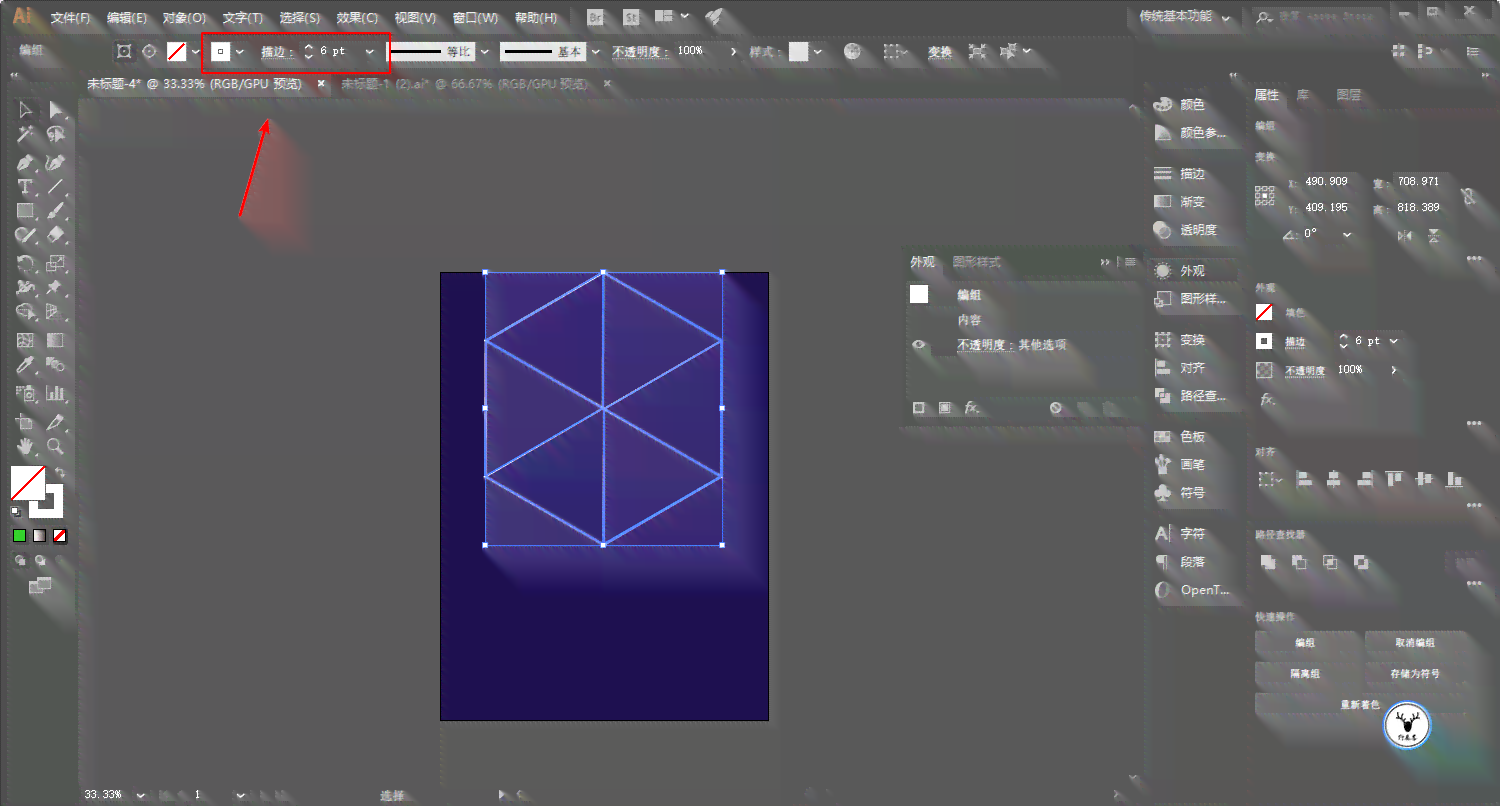This screenshot has height=806, width=1500.
Task: Open fill color dropdown in control bar
Action: (x=196, y=52)
